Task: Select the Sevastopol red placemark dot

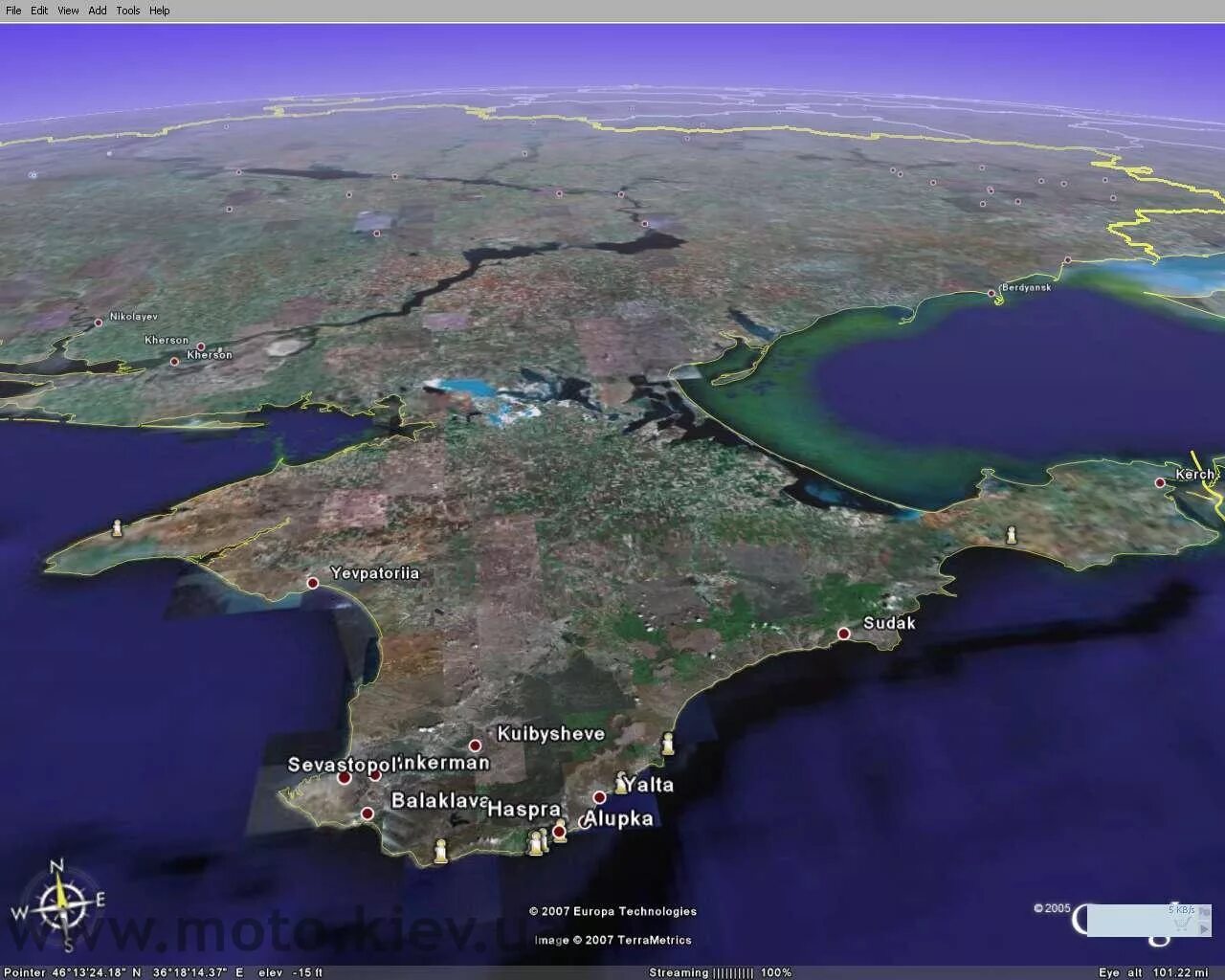Action: pos(345,778)
